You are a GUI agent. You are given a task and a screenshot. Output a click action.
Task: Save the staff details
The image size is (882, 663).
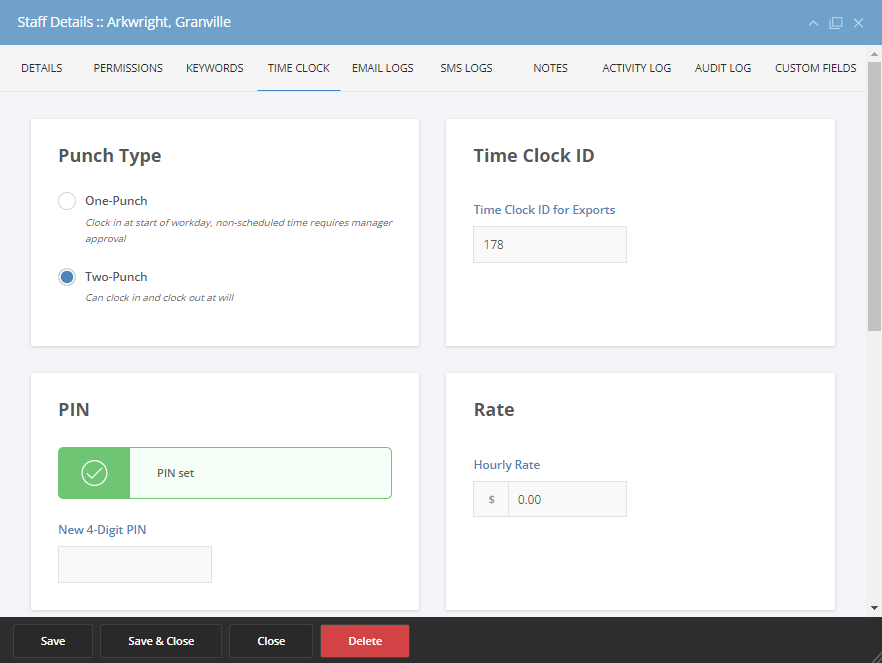click(52, 640)
